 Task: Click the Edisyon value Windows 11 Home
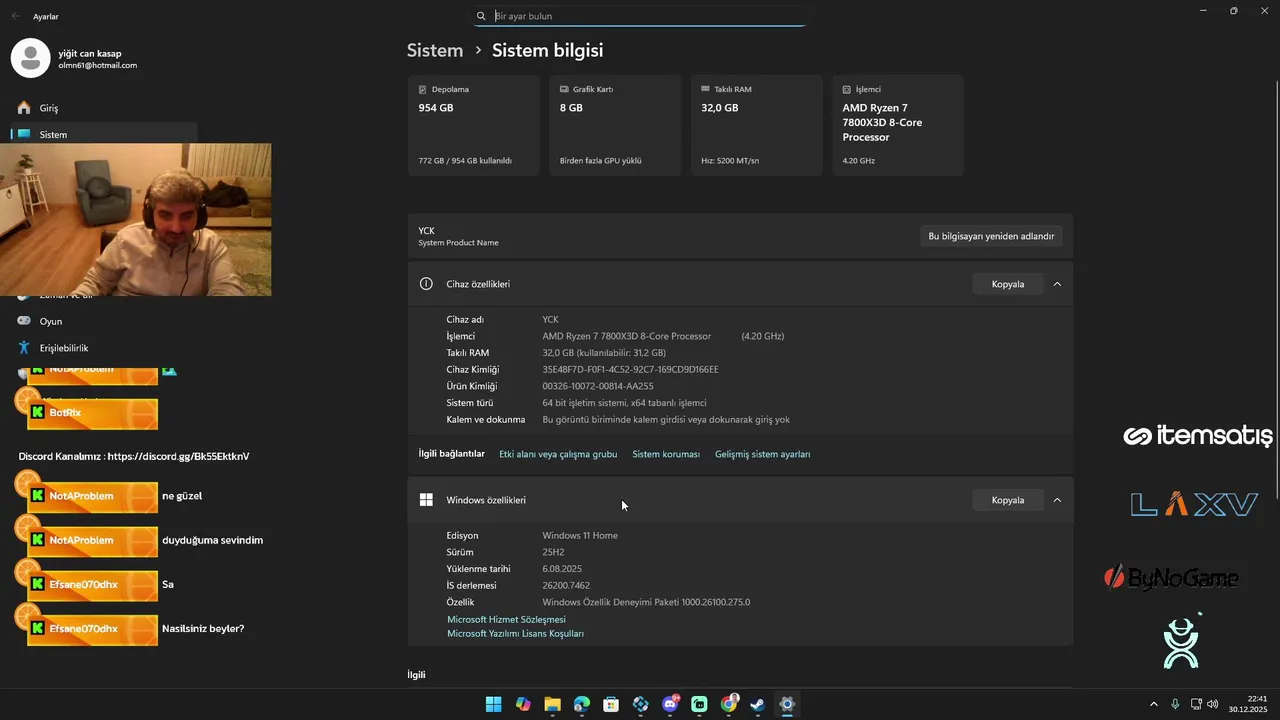pyautogui.click(x=580, y=535)
